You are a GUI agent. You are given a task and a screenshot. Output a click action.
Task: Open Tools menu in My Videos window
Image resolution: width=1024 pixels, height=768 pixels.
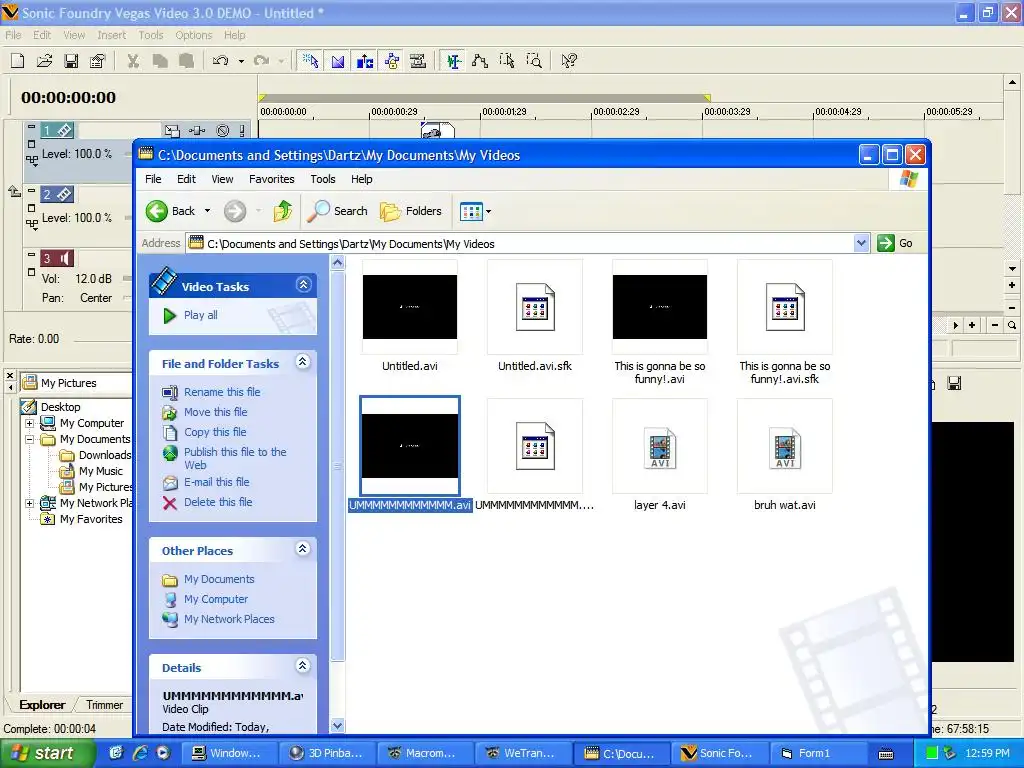coord(323,179)
